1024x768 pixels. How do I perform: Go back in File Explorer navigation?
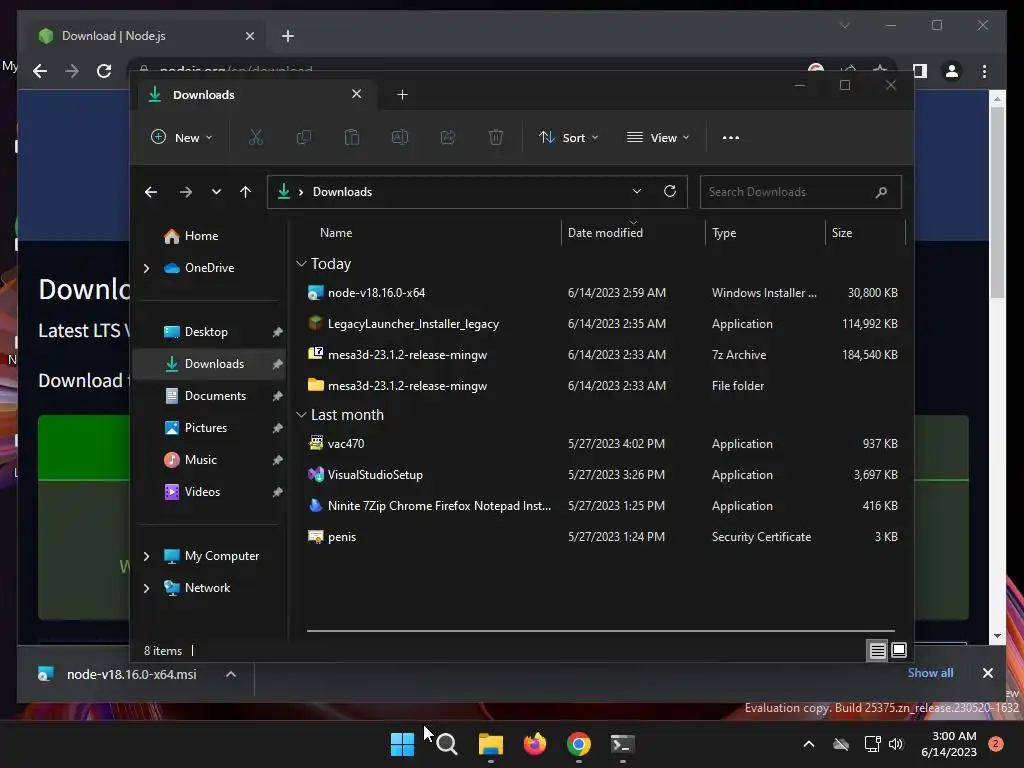[151, 192]
